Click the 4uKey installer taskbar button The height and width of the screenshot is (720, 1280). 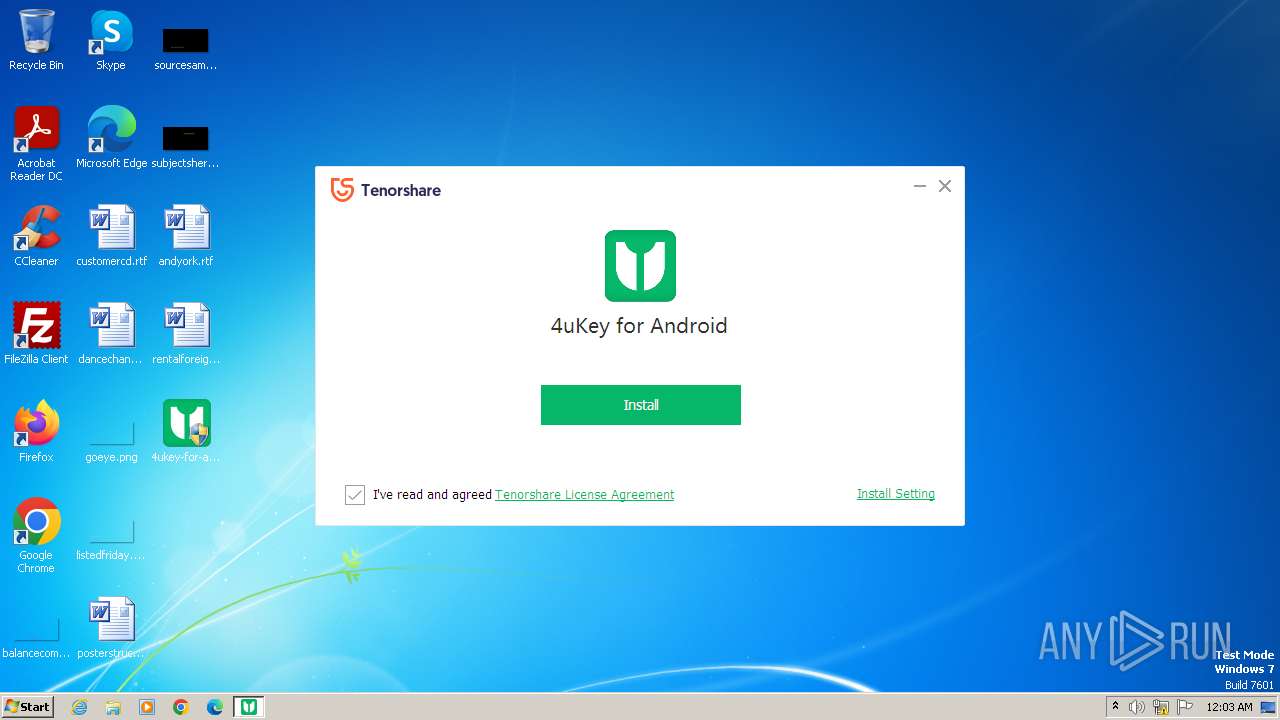249,707
